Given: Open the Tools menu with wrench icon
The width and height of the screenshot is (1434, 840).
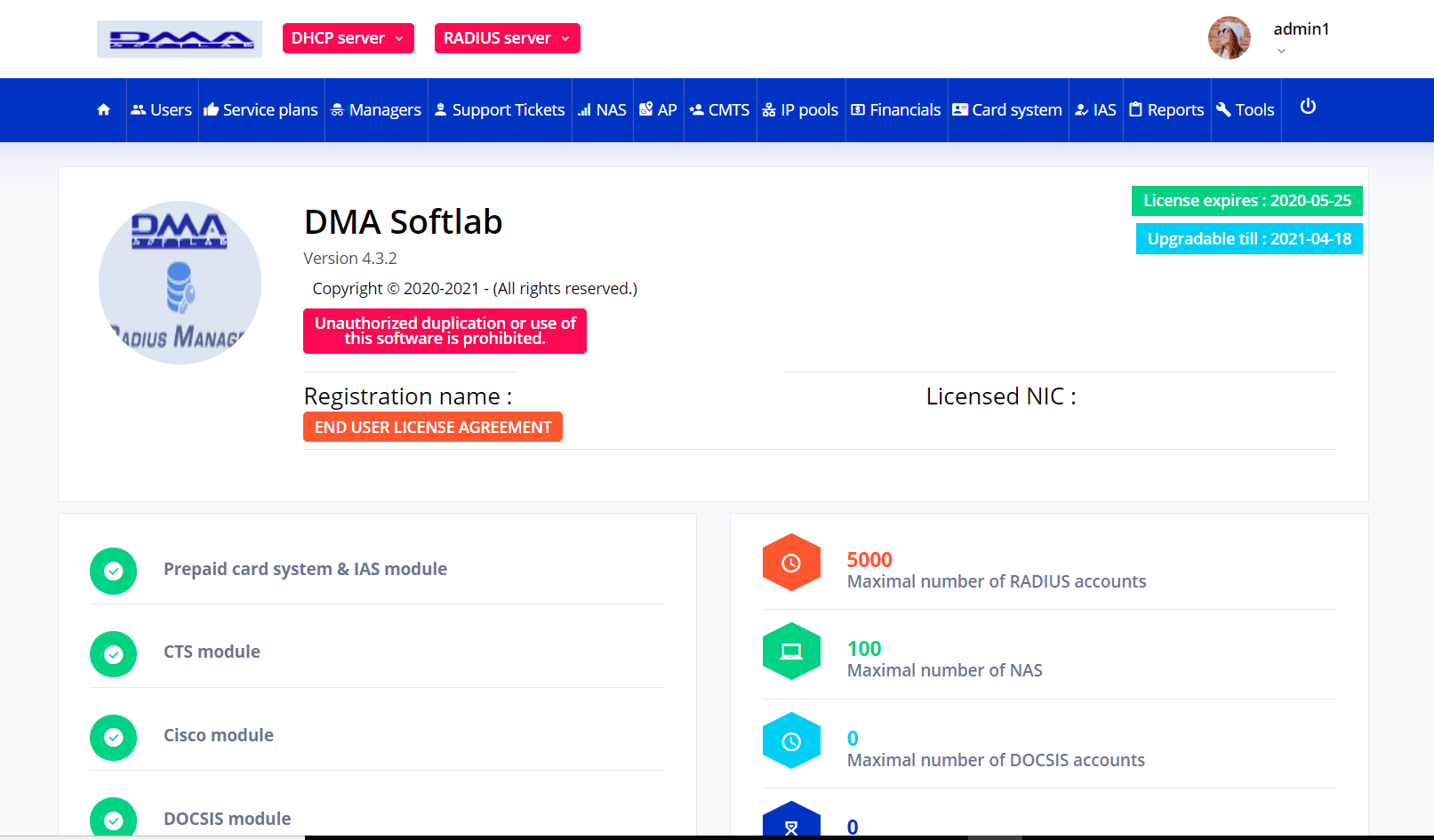Looking at the screenshot, I should (x=1246, y=110).
